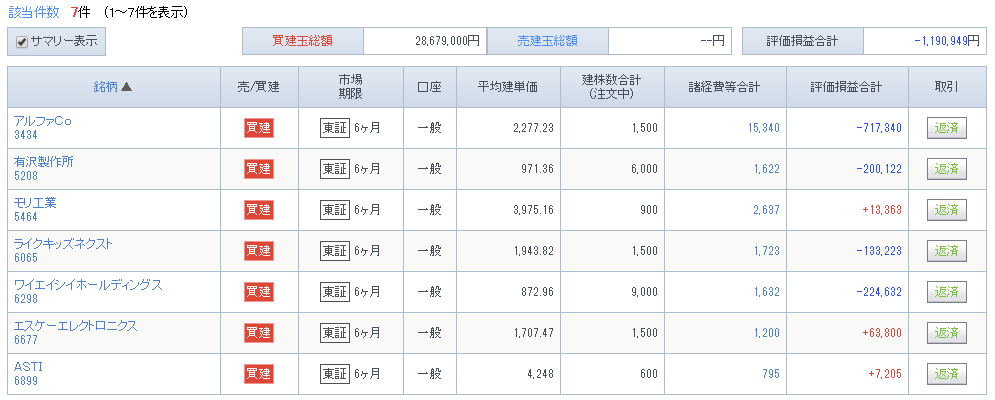
Task: Open 諸経費 15,340 detail link
Action: (764, 128)
